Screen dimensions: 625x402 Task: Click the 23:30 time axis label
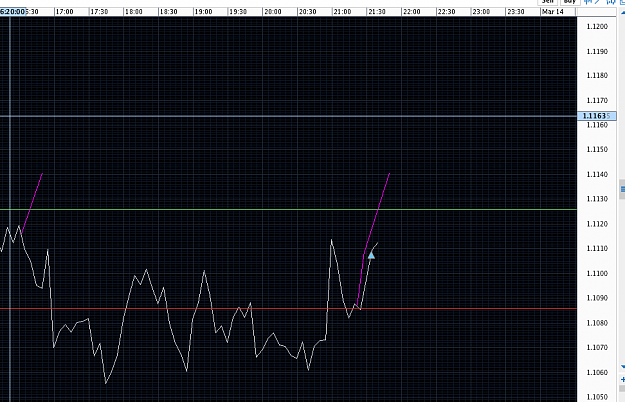click(516, 12)
